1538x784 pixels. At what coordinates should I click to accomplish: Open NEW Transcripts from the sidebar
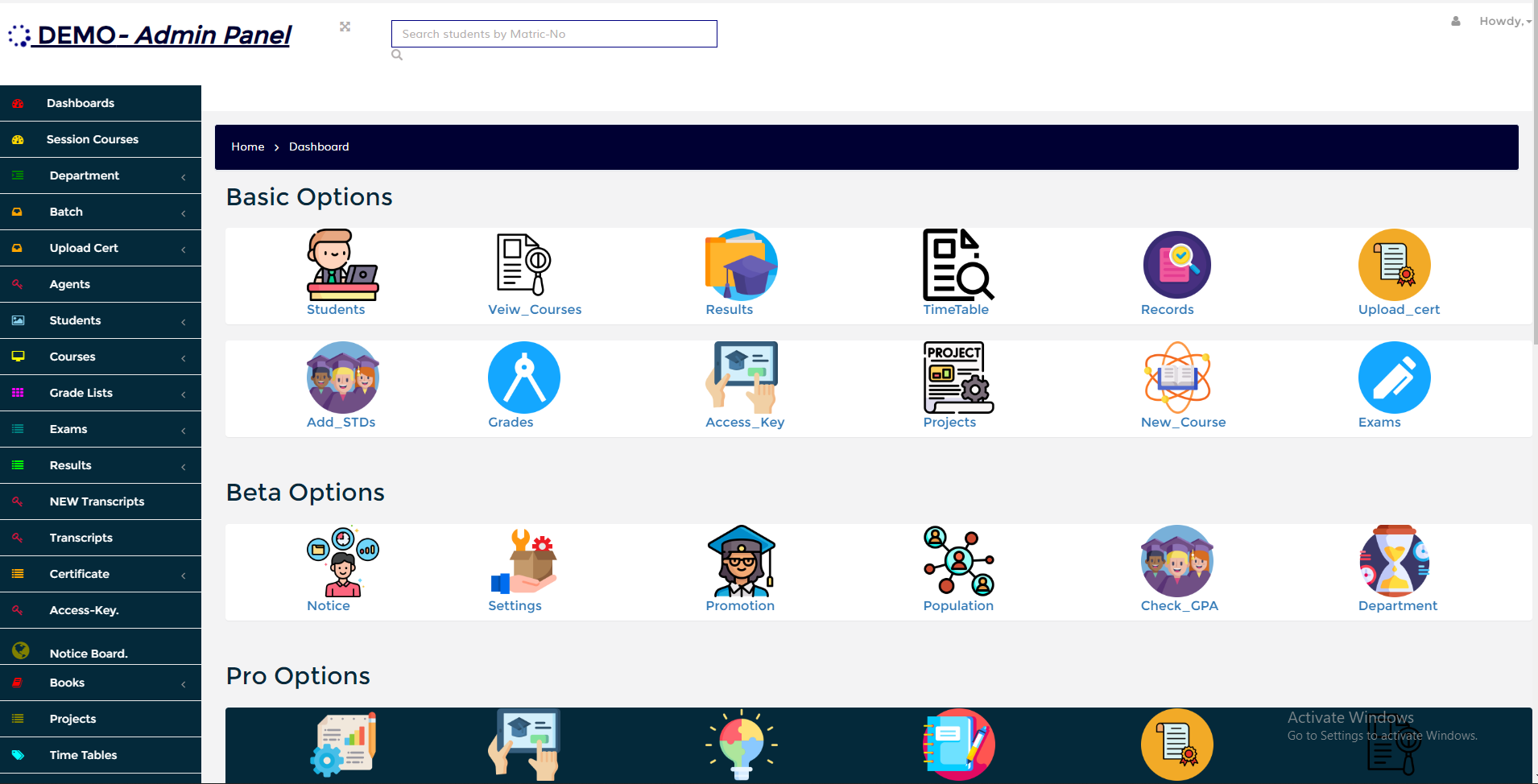point(97,501)
